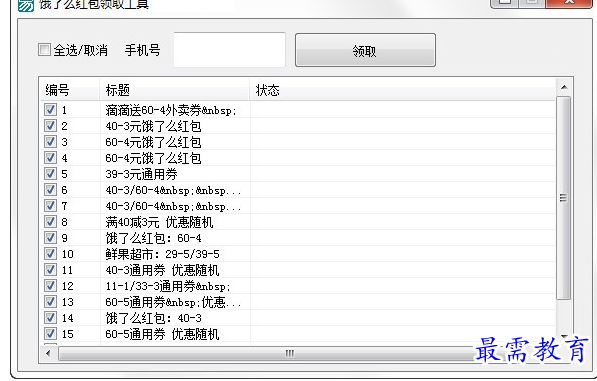597x381 pixels.
Task: Uncheck the checkbox for row 4
Action: (50, 158)
